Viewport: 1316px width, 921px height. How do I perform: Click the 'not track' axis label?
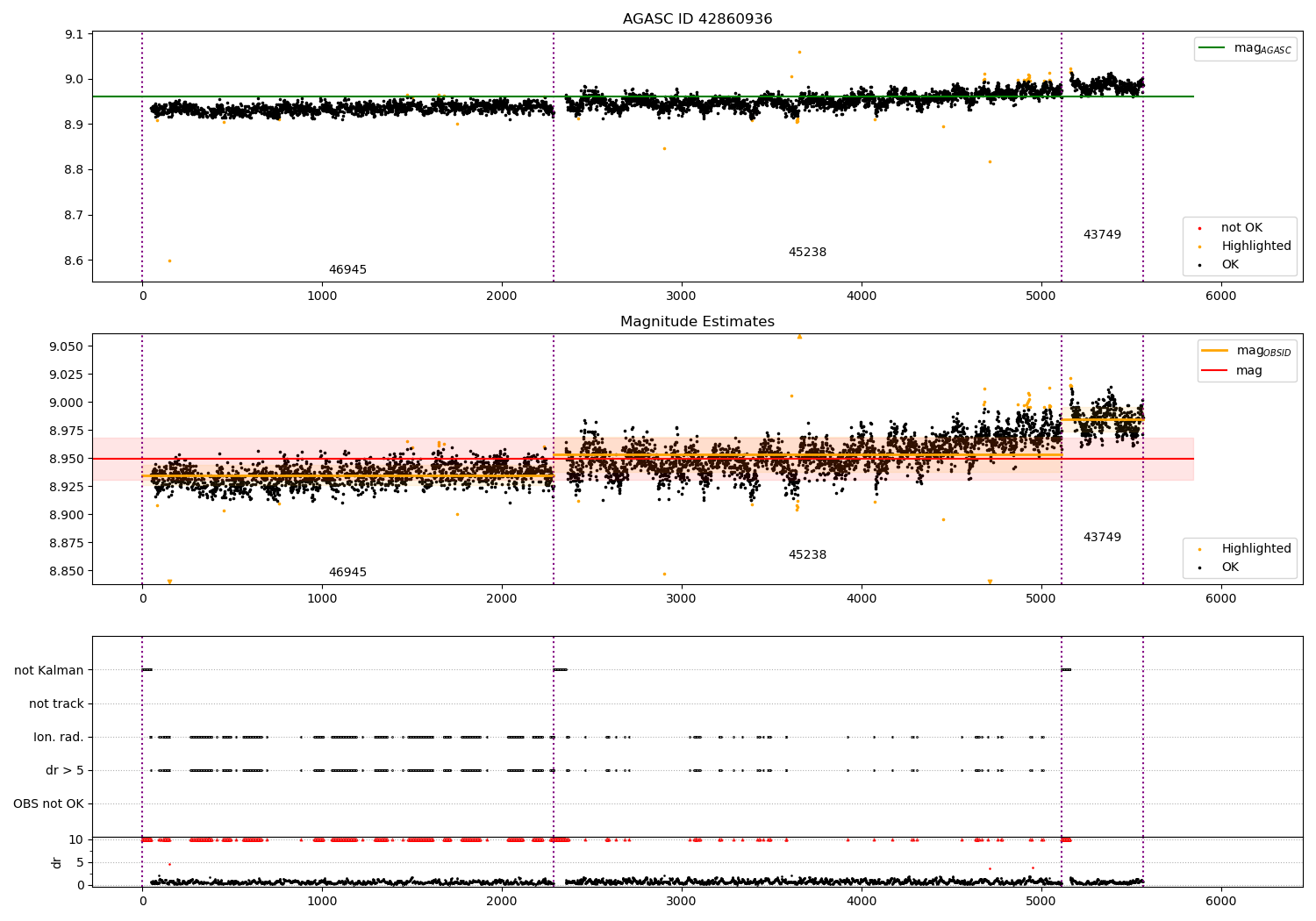[x=56, y=703]
